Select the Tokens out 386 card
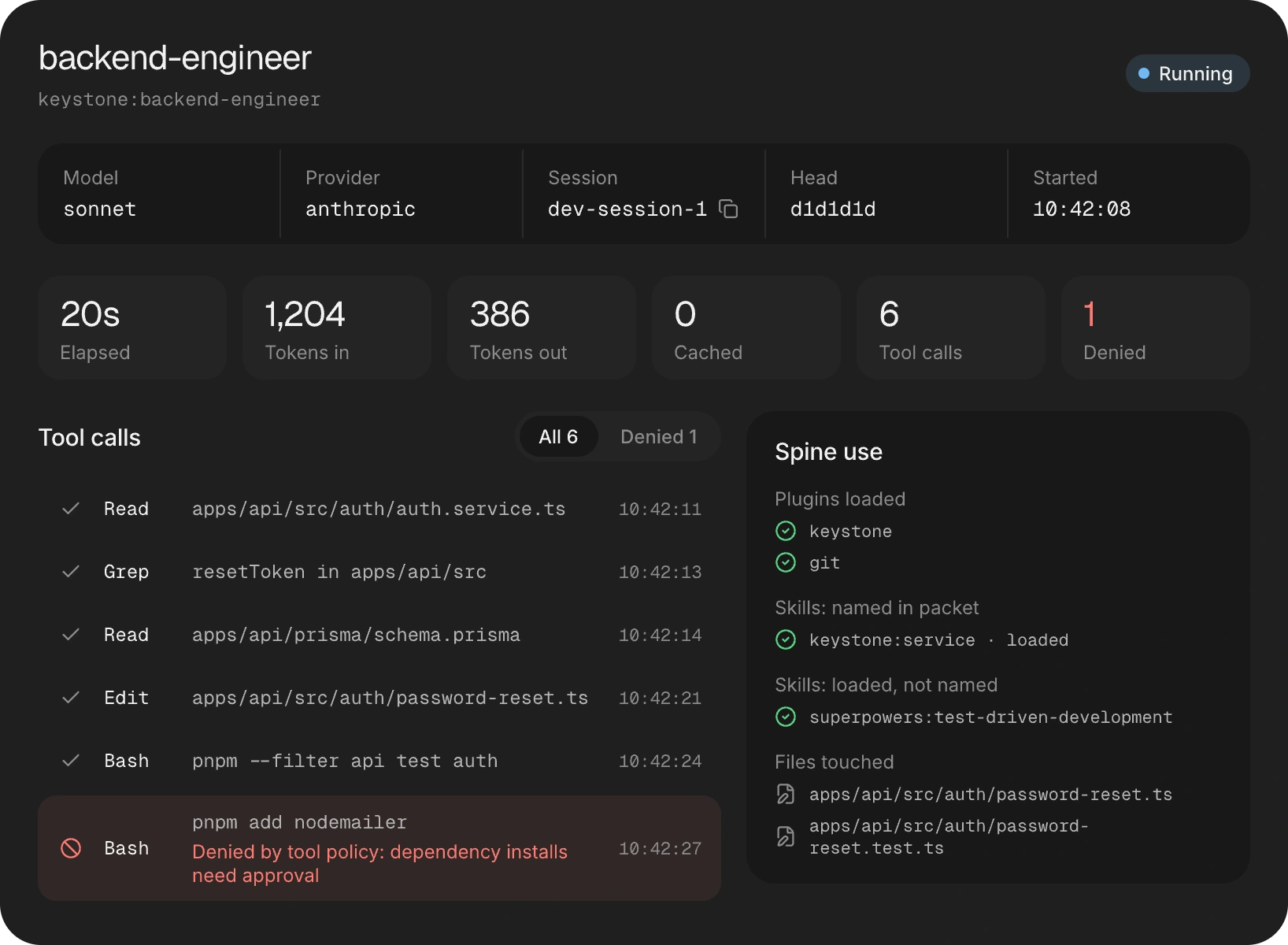Screen dimensions: 1288x945 (542, 328)
